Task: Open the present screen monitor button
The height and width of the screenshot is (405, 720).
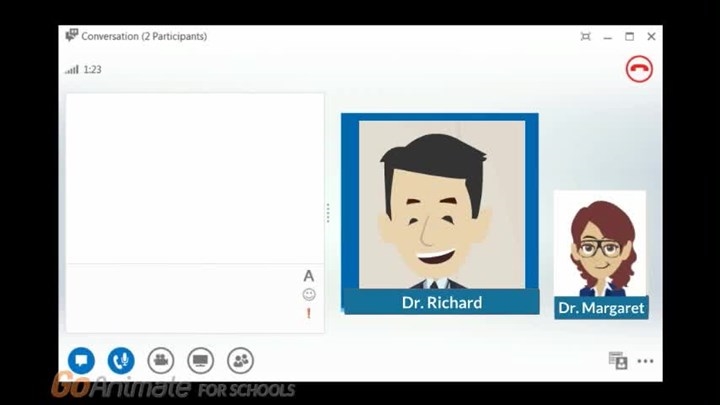Action: [201, 360]
